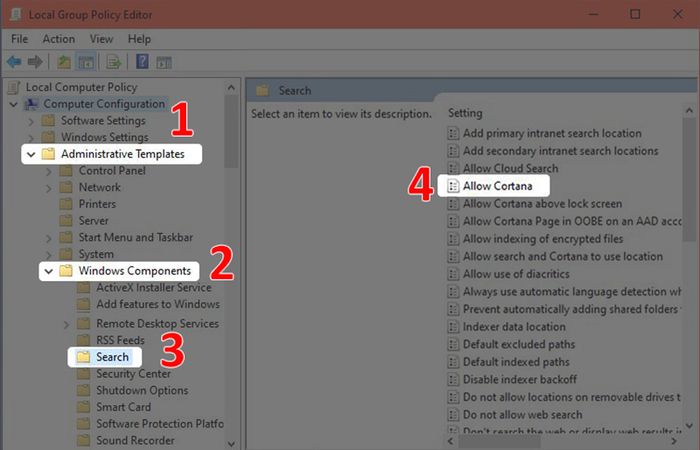
Task: Select the Allow Cortana setting
Action: click(x=498, y=186)
